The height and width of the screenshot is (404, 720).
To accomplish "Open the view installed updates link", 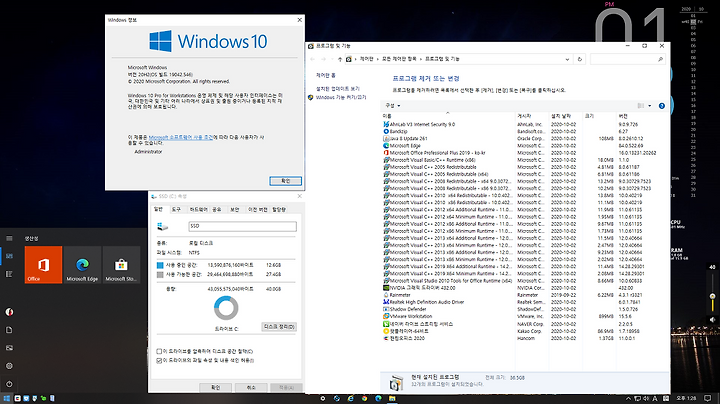I will pyautogui.click(x=338, y=89).
